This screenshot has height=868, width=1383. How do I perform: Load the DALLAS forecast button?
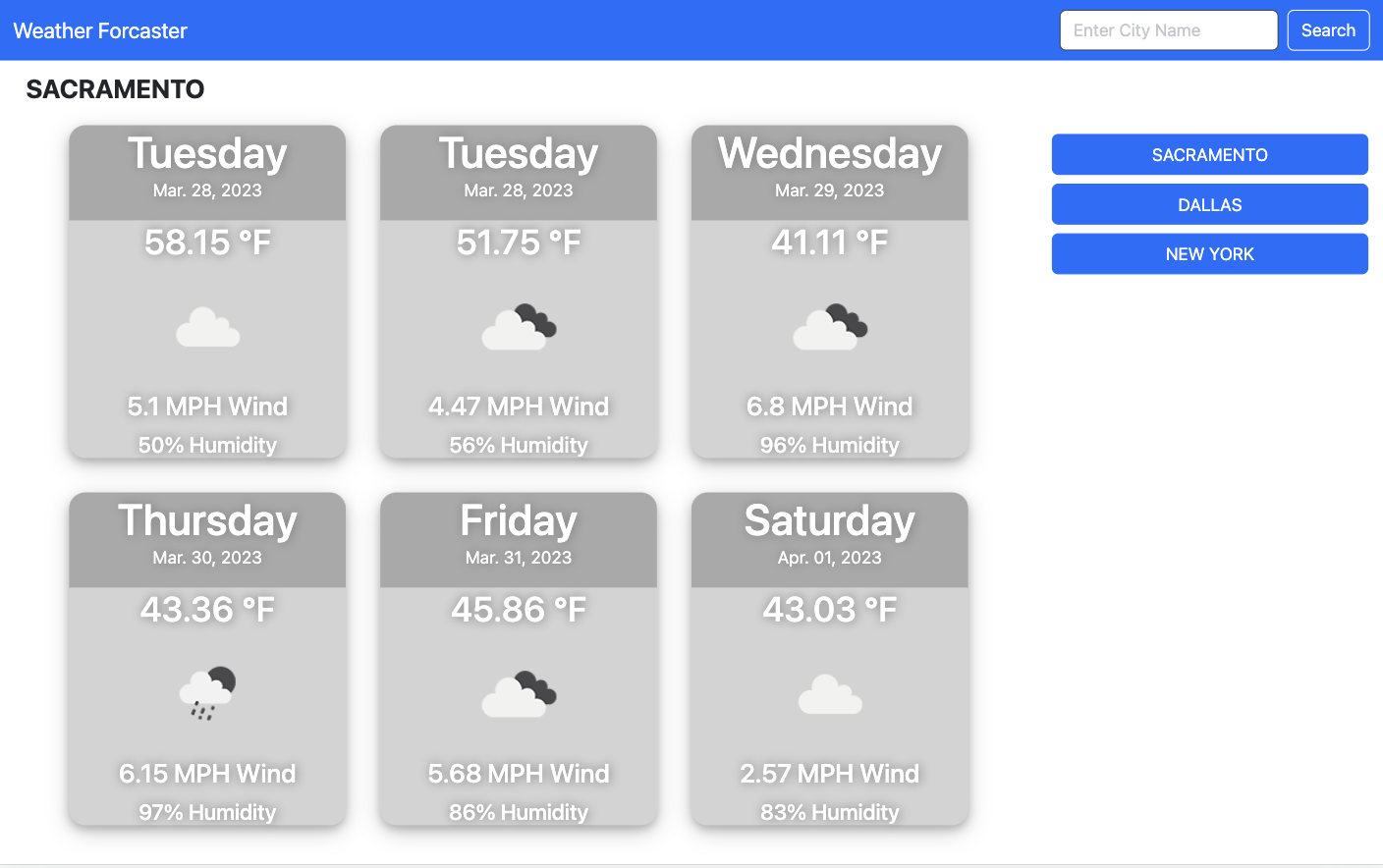coord(1209,204)
